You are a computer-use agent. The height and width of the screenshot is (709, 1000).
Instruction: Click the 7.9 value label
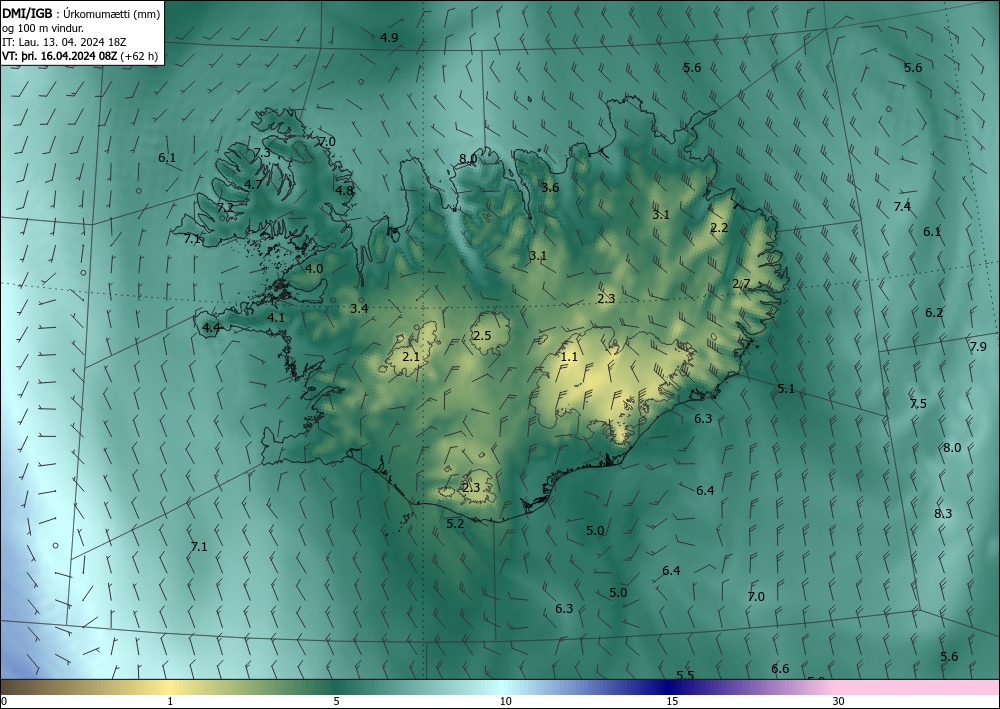[x=978, y=346]
